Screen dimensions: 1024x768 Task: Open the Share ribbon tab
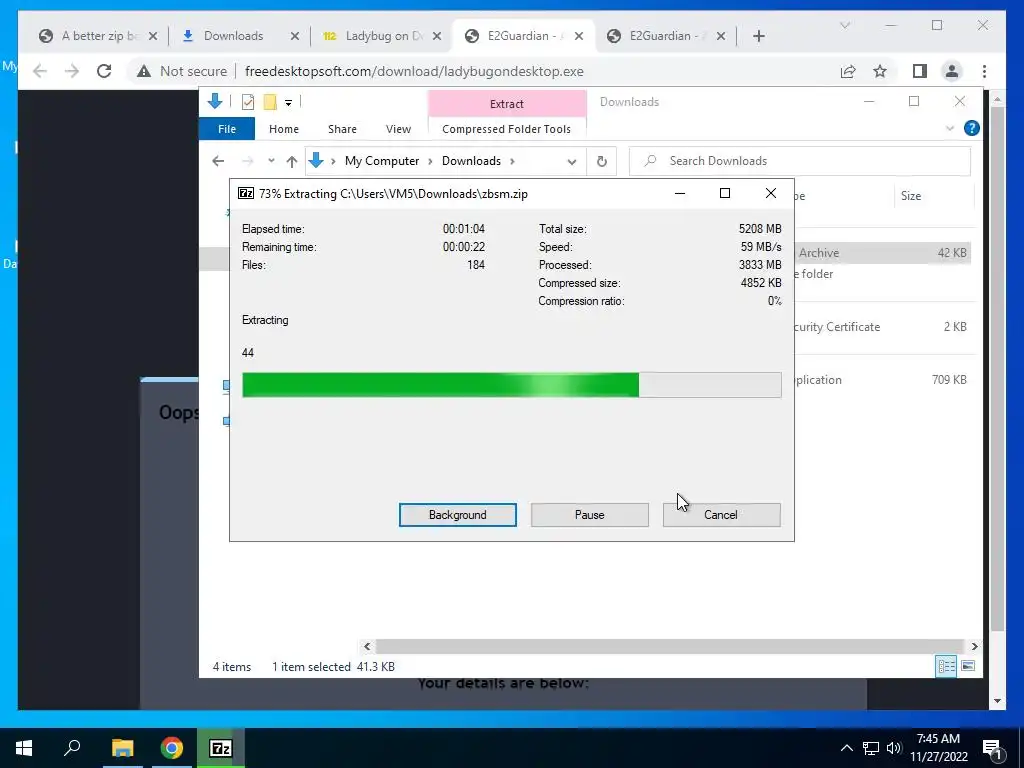coord(342,129)
